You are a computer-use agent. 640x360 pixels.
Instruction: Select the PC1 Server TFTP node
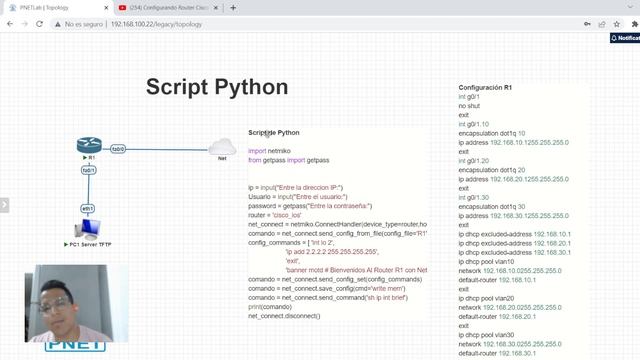coord(88,229)
